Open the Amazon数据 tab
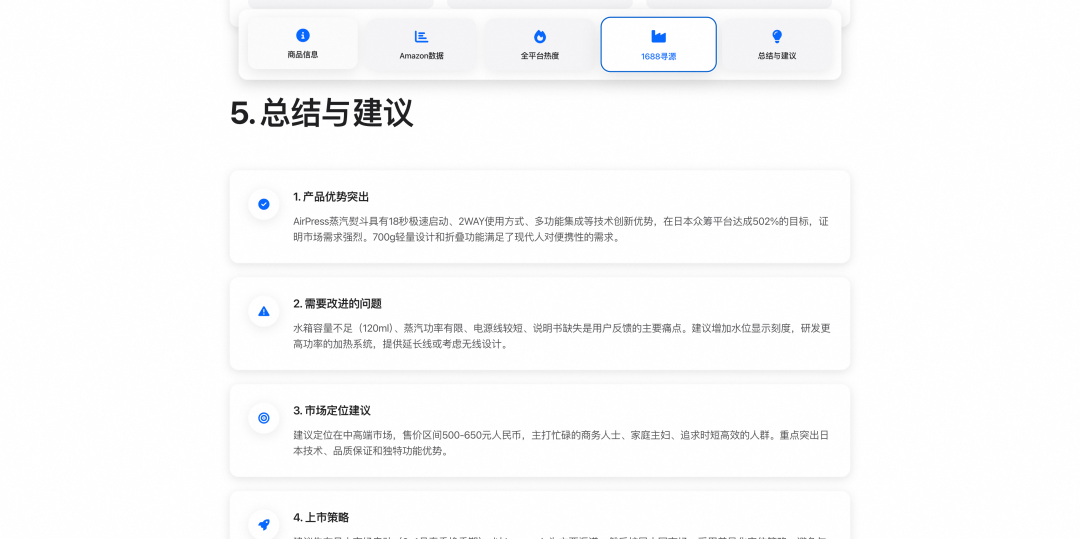The width and height of the screenshot is (1080, 539). [421, 56]
